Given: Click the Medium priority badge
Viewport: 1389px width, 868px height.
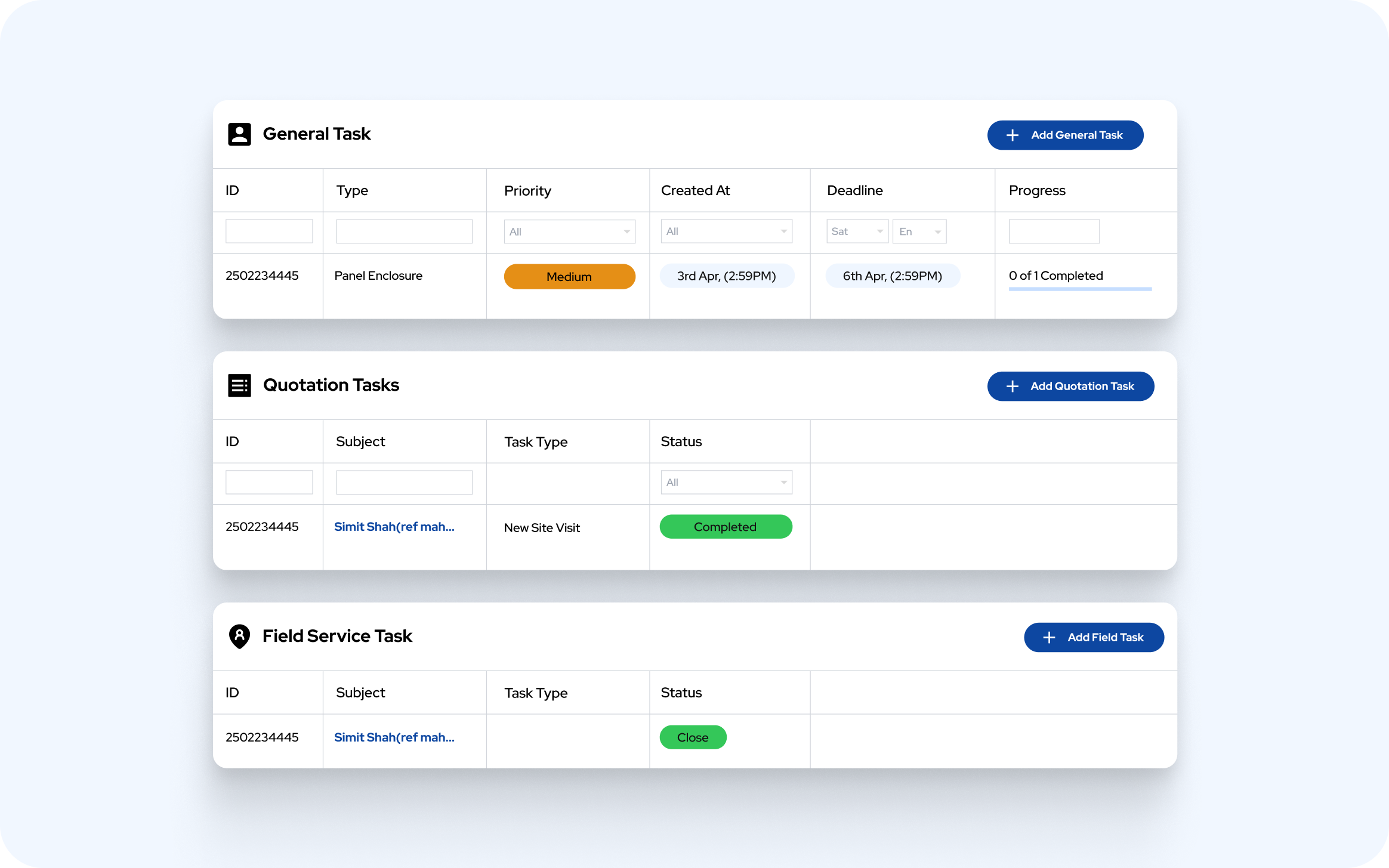Looking at the screenshot, I should 569,277.
